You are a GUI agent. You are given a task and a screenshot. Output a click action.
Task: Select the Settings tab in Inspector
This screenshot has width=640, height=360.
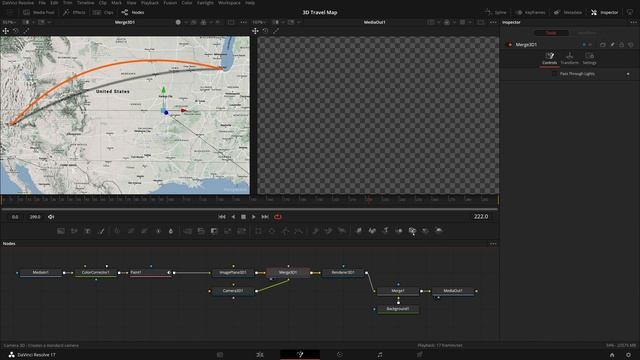[589, 58]
